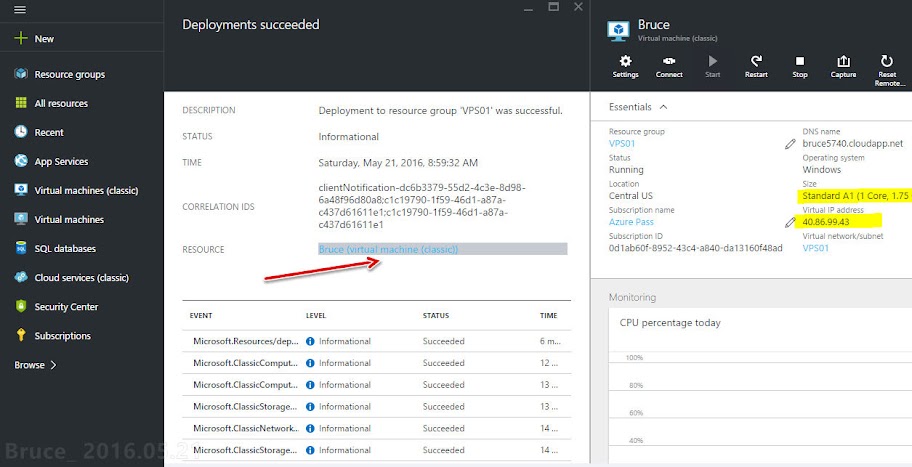912x467 pixels.
Task: Open Subscriptions menu item
Action: [63, 336]
